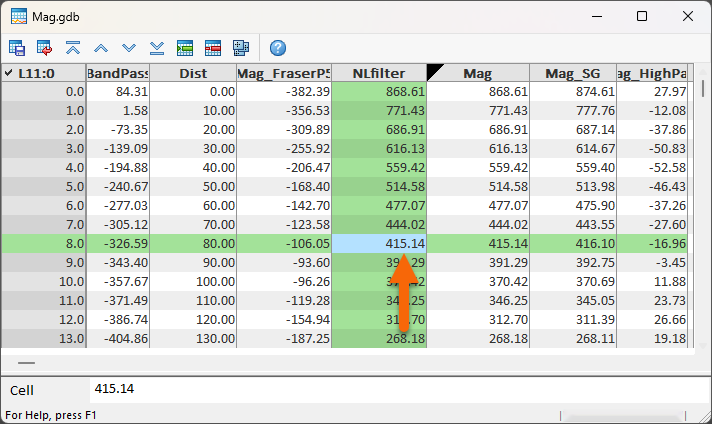Select row 8.0 in the fiducial column
Screen dimensions: 712x424
click(x=43, y=243)
